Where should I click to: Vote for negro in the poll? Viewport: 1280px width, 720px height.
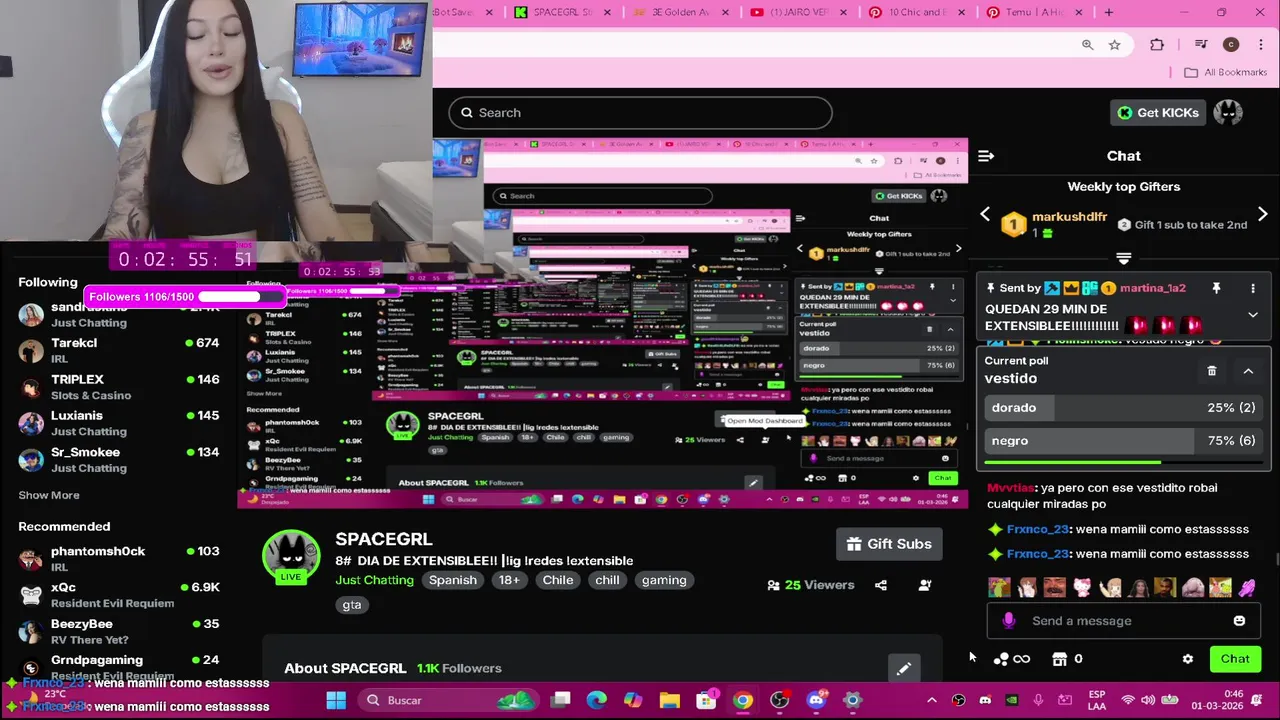1123,441
